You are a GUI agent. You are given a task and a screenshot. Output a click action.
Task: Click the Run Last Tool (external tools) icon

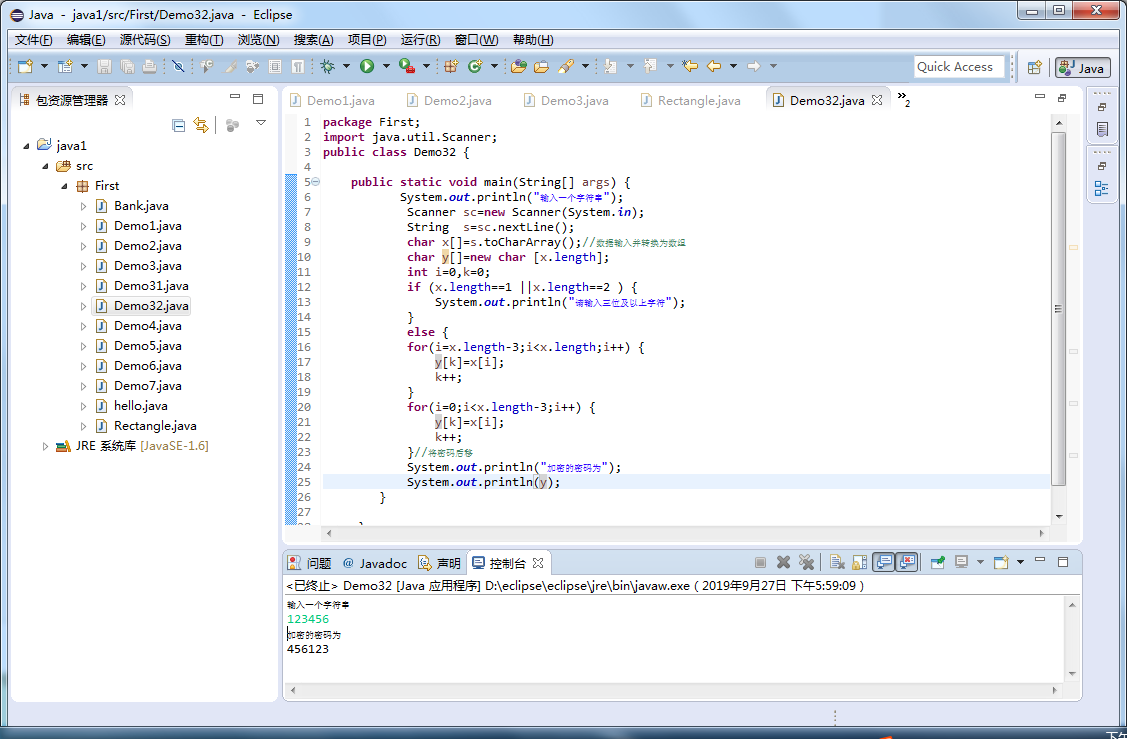[407, 66]
